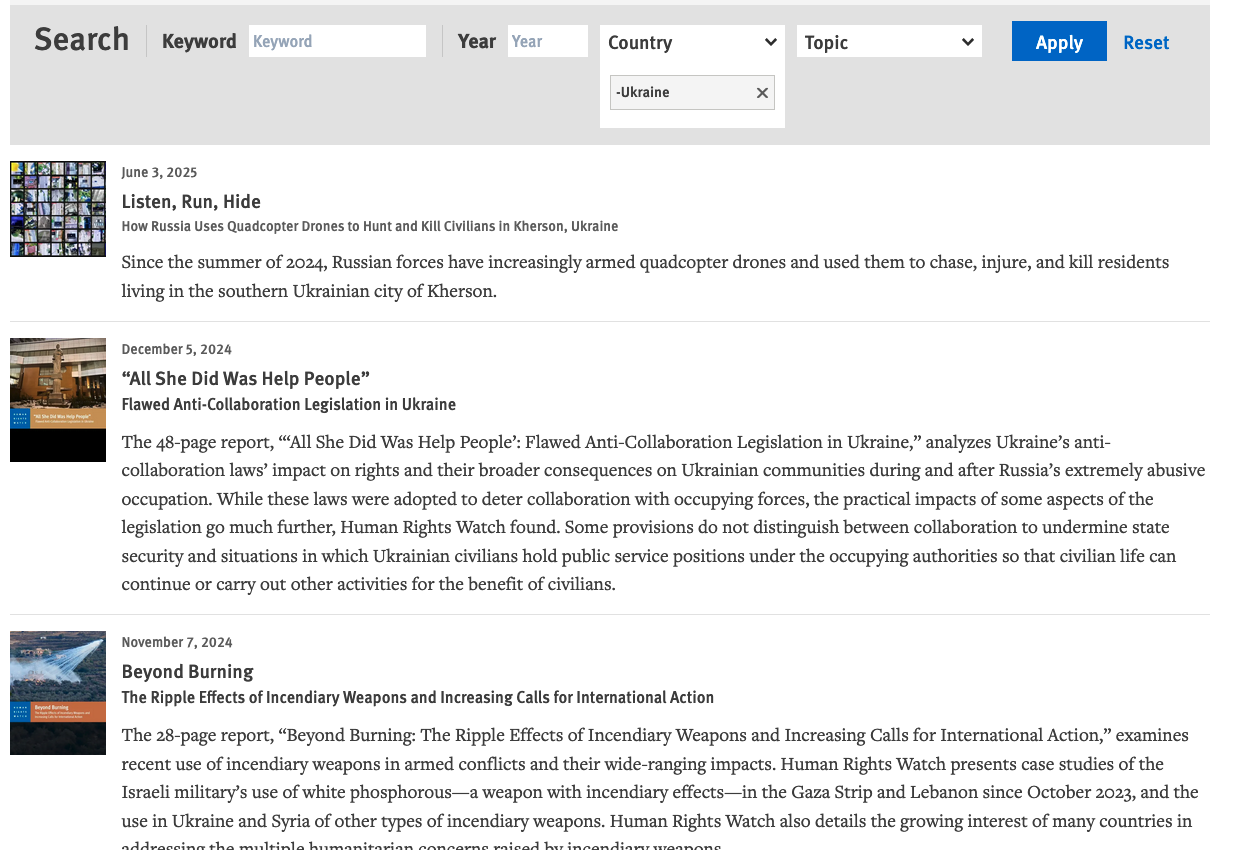Click the Keyword input field
Viewport: 1251px width, 850px height.
tap(337, 41)
